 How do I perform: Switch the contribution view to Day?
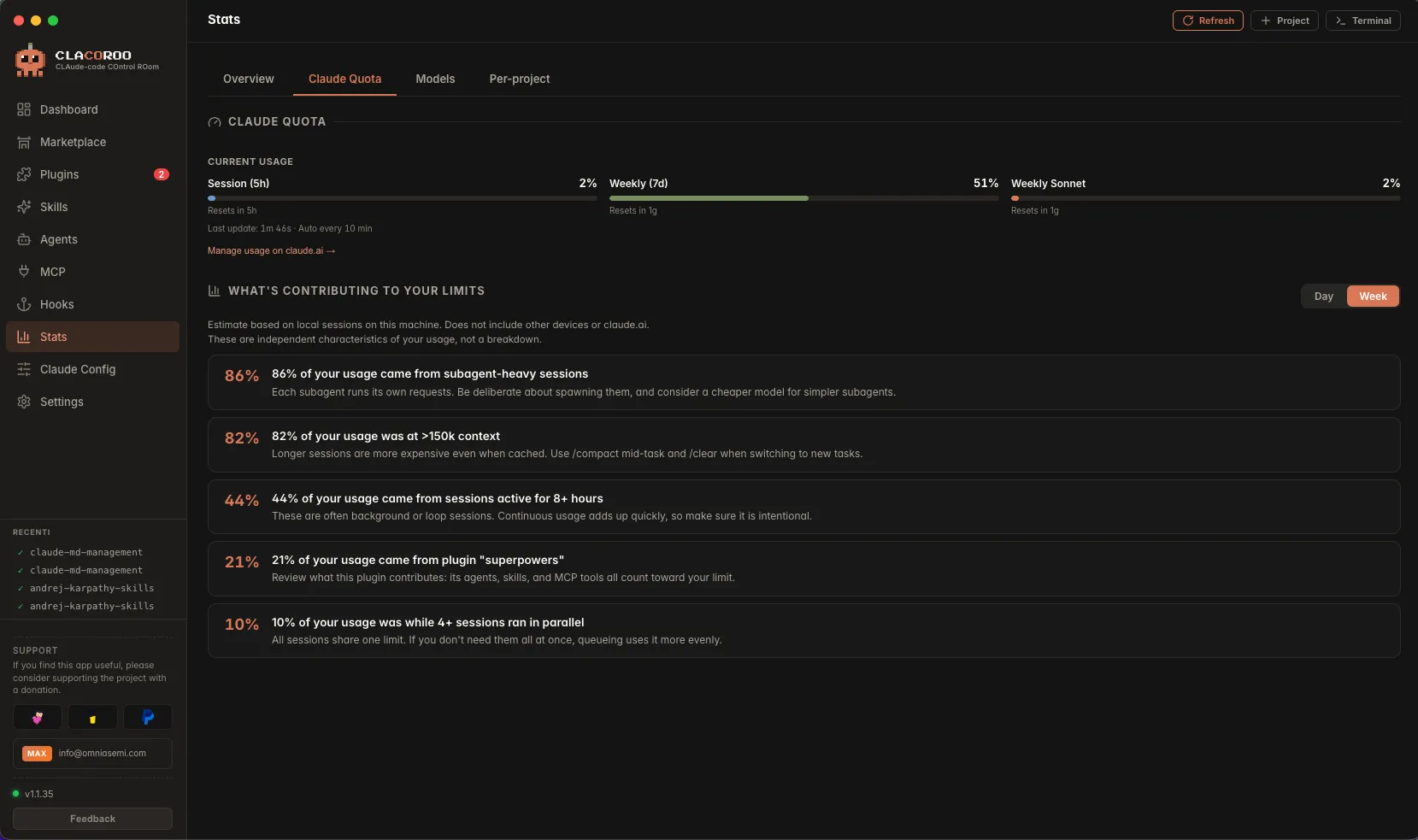pos(1324,297)
